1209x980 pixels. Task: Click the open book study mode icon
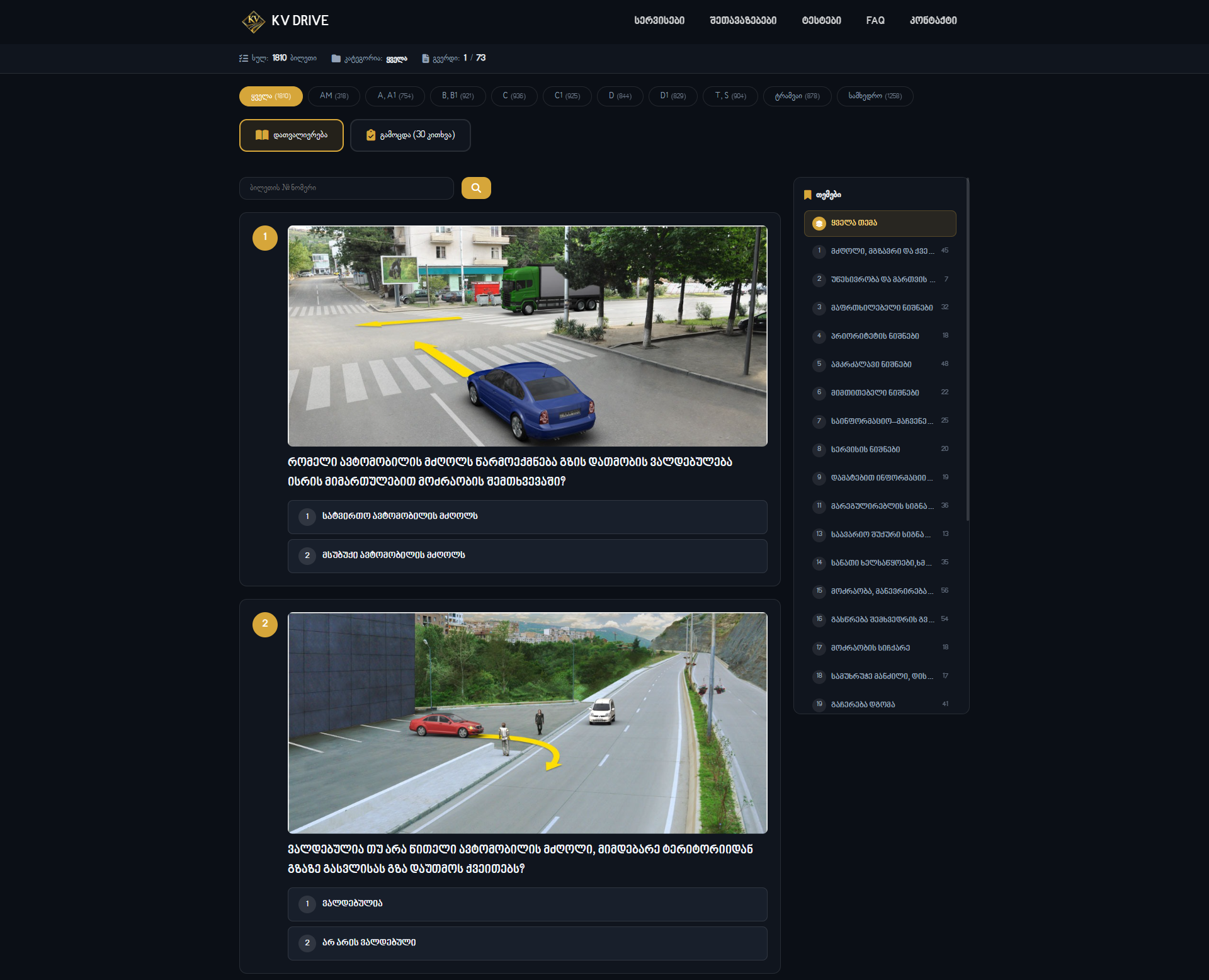262,135
